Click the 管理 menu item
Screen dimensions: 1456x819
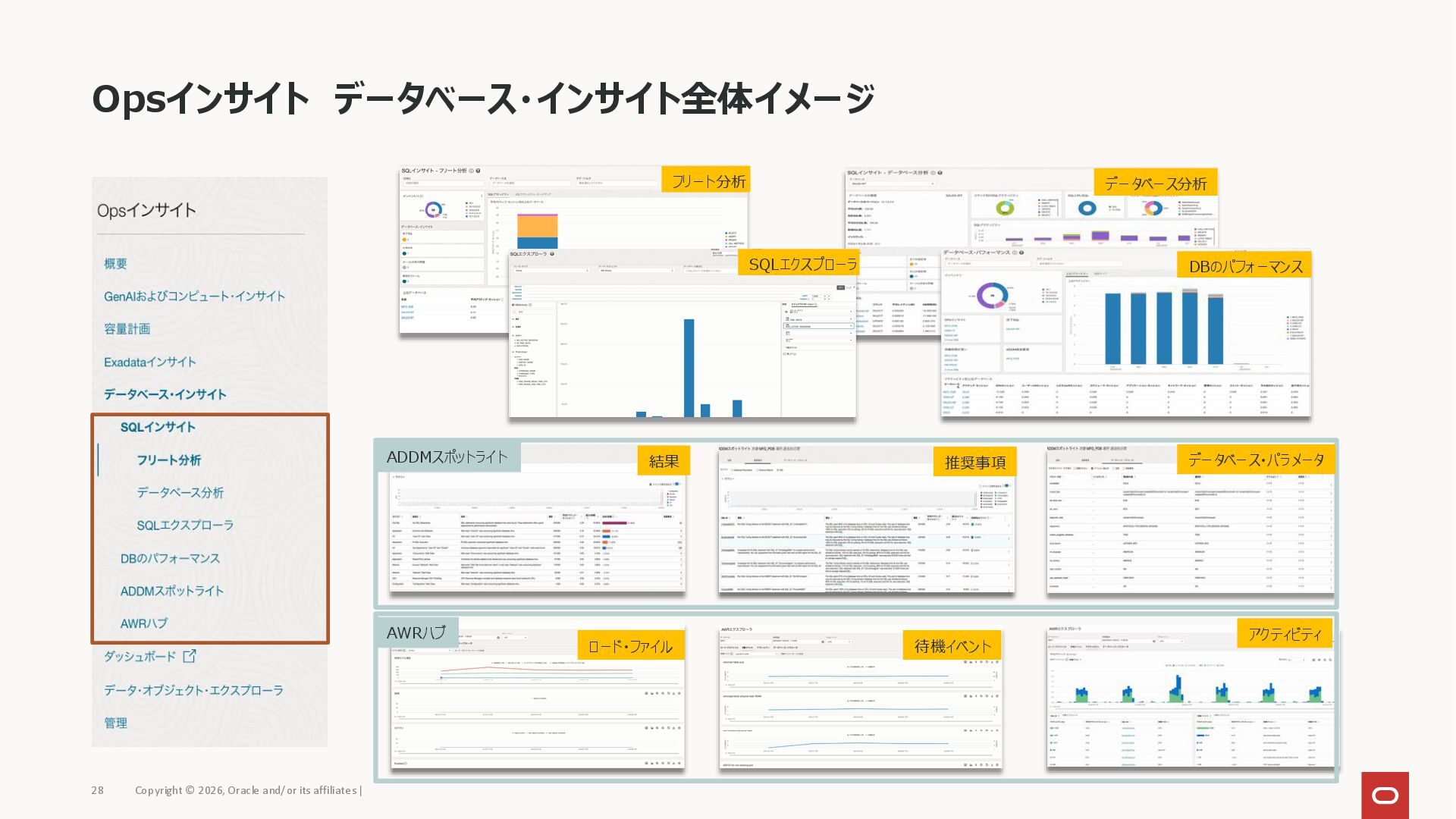coord(115,723)
